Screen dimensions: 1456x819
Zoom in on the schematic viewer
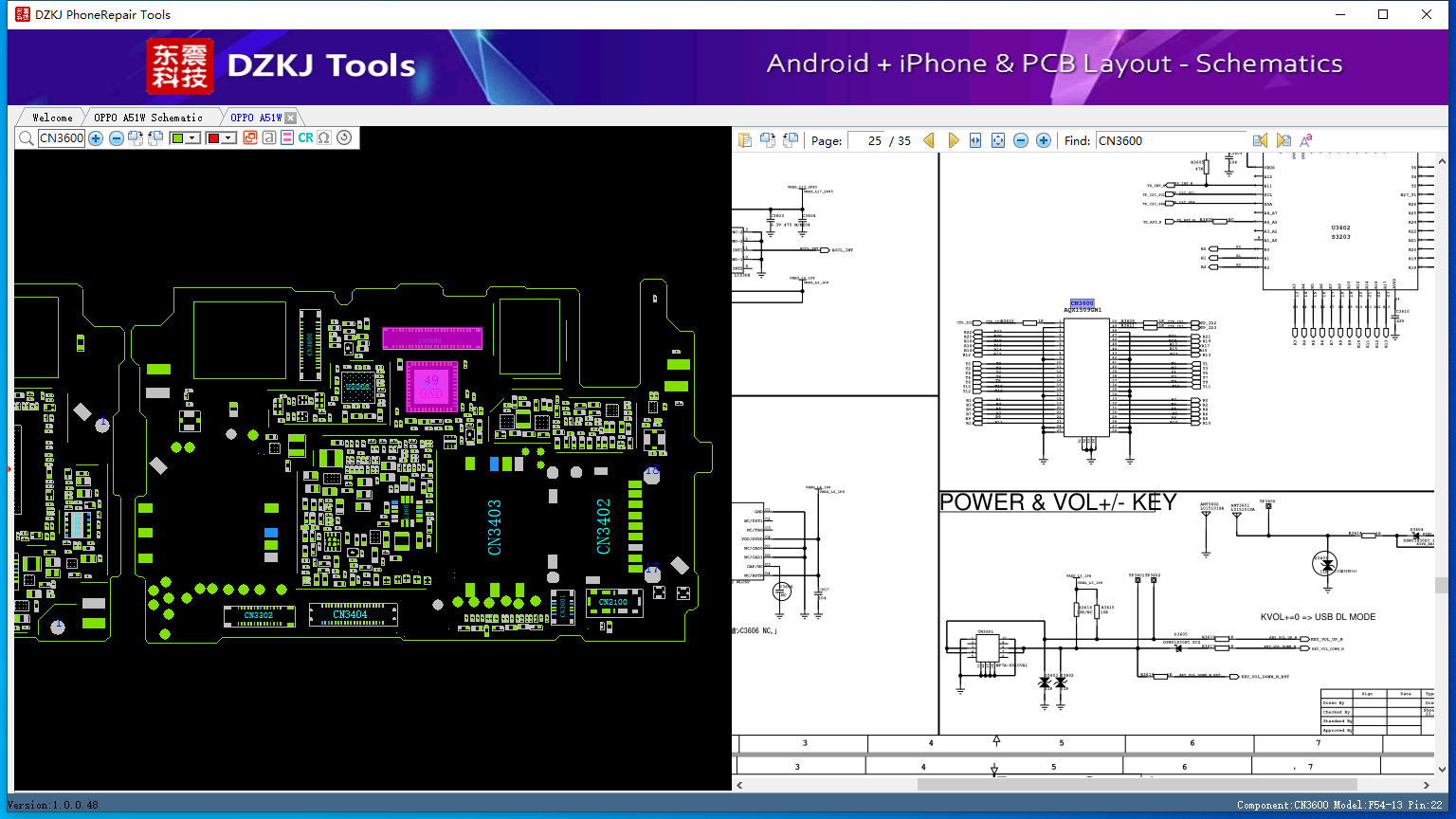click(x=1044, y=140)
